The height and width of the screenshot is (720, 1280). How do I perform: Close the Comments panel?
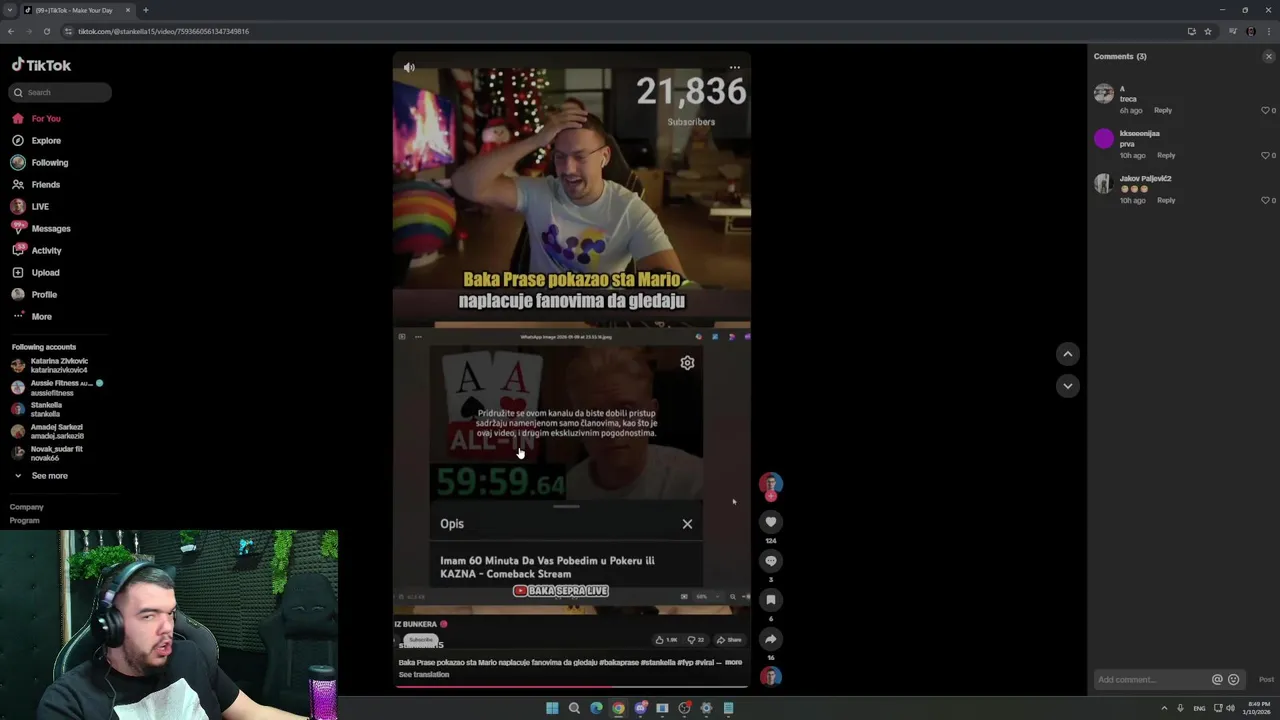[x=1269, y=56]
